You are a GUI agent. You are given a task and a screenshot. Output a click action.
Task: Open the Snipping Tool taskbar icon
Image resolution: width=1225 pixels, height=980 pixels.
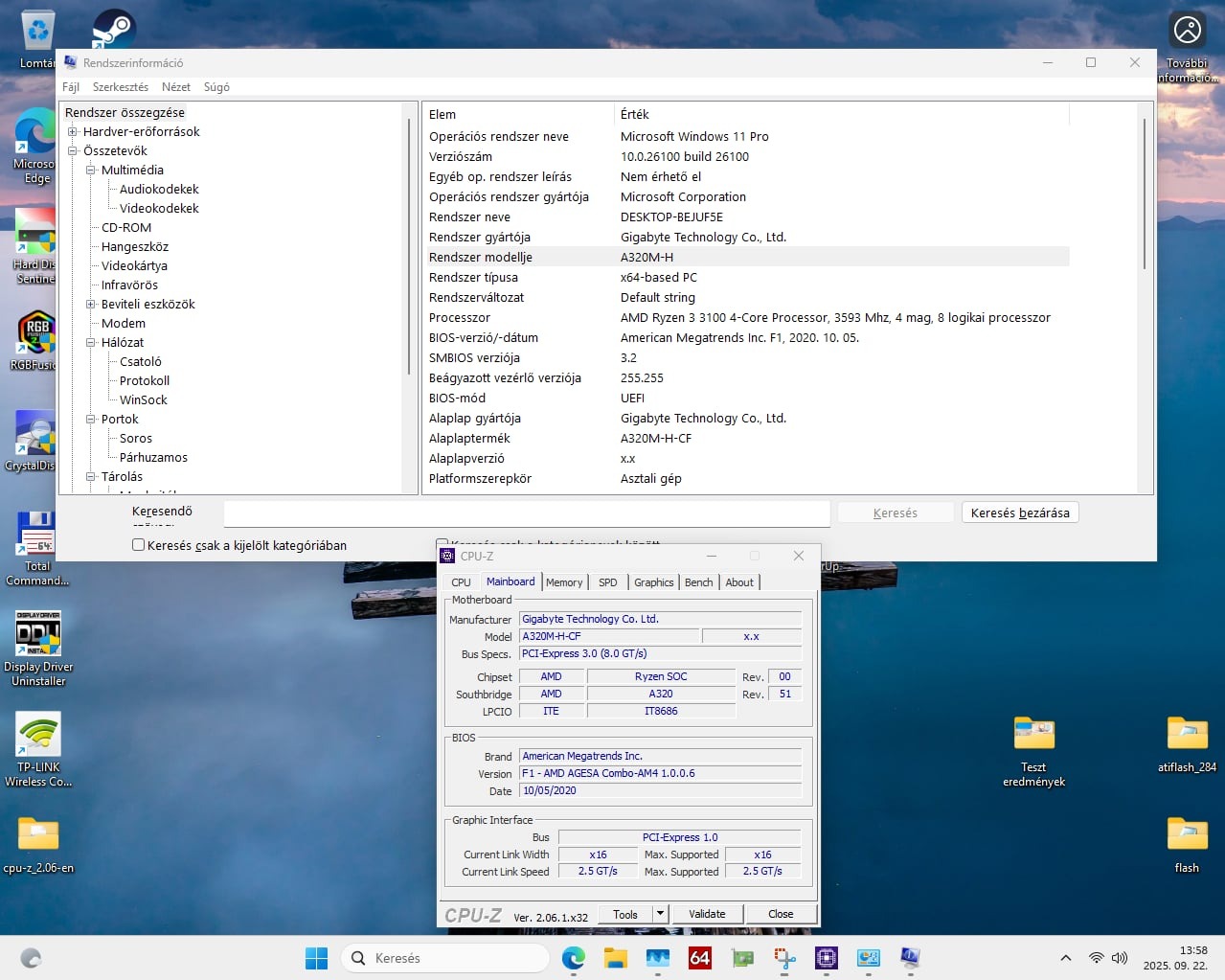click(784, 958)
